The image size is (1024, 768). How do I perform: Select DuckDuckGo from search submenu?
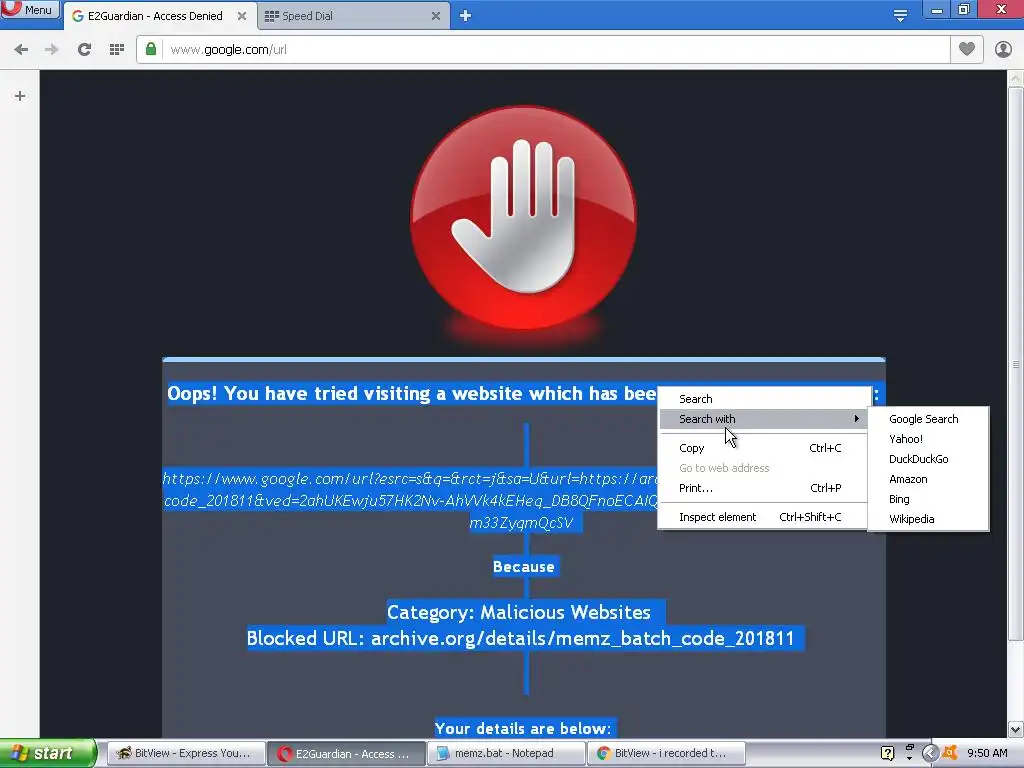click(x=928, y=459)
